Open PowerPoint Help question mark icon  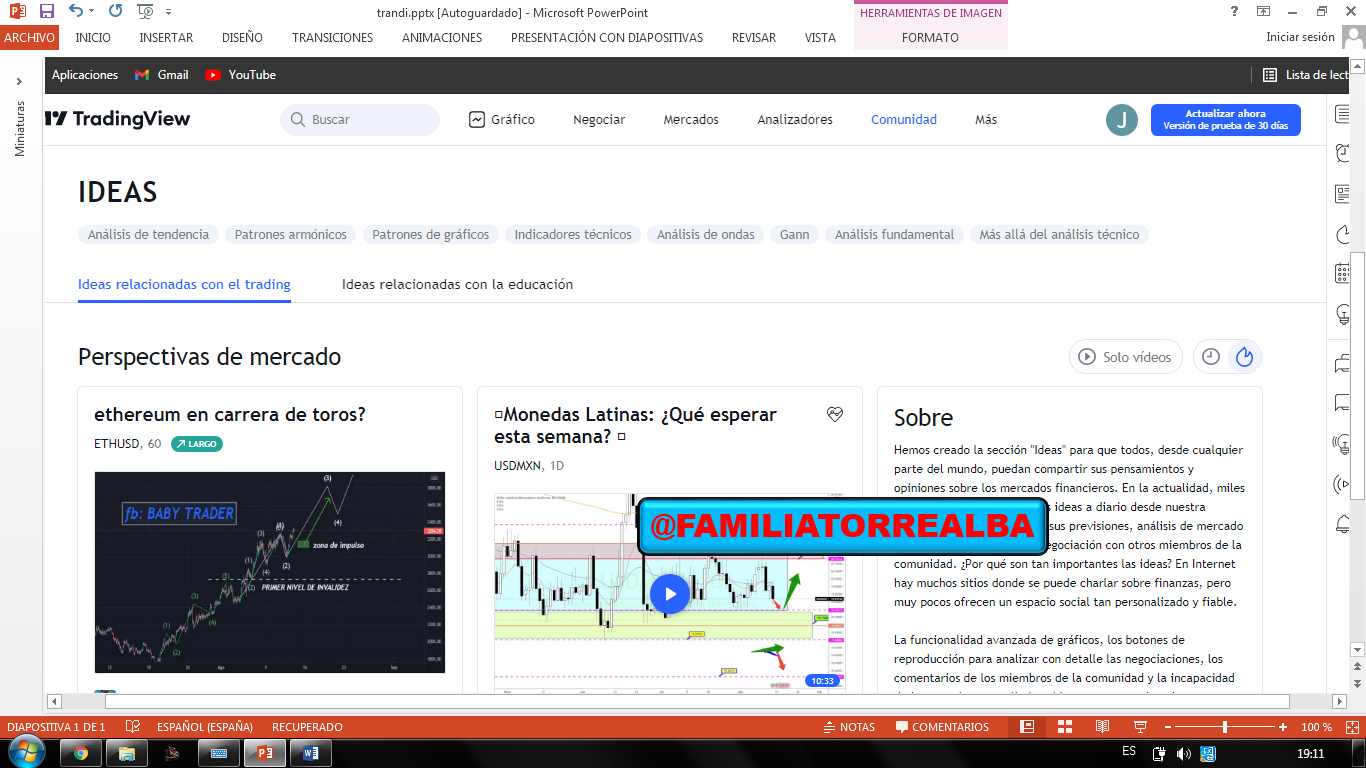coord(1235,12)
